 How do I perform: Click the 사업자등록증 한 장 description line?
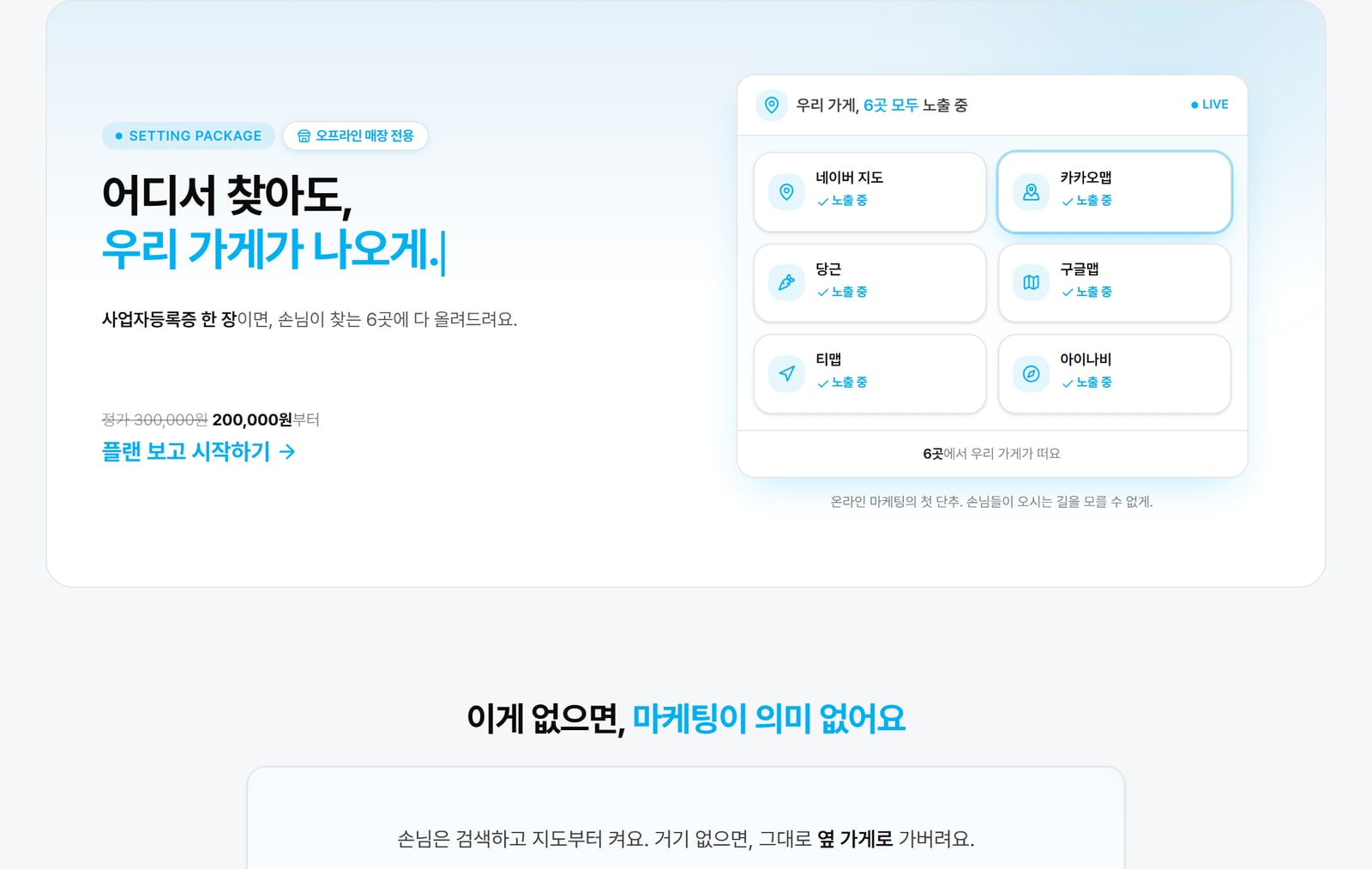click(x=309, y=319)
